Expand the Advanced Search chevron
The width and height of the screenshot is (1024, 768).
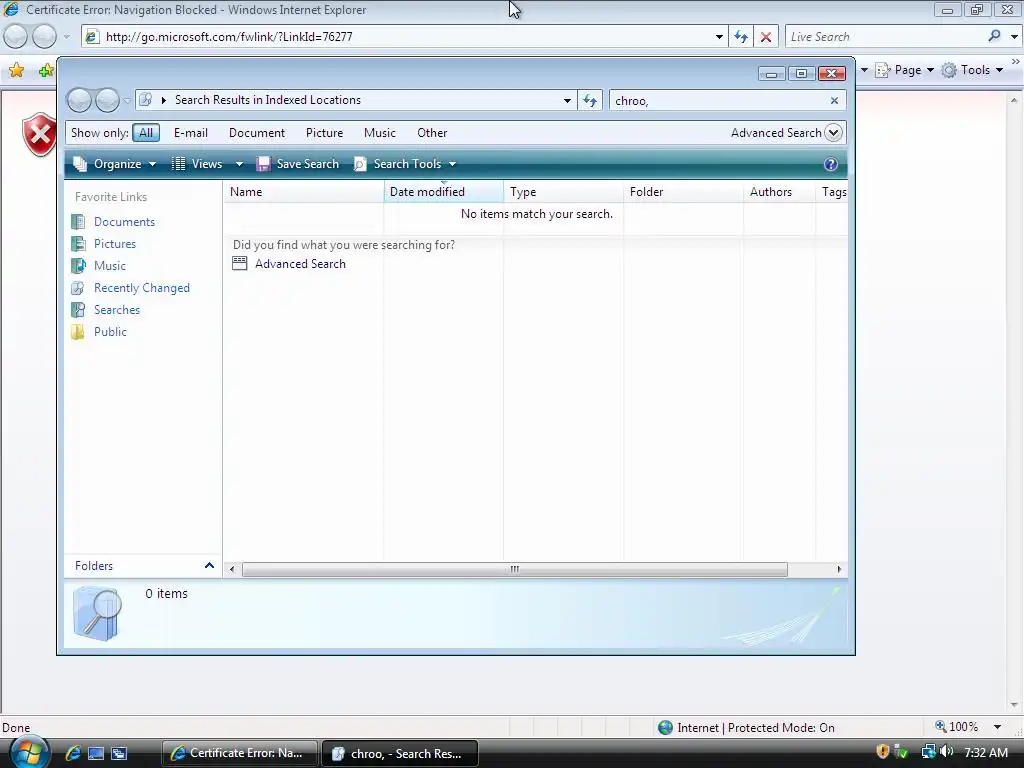tap(833, 133)
